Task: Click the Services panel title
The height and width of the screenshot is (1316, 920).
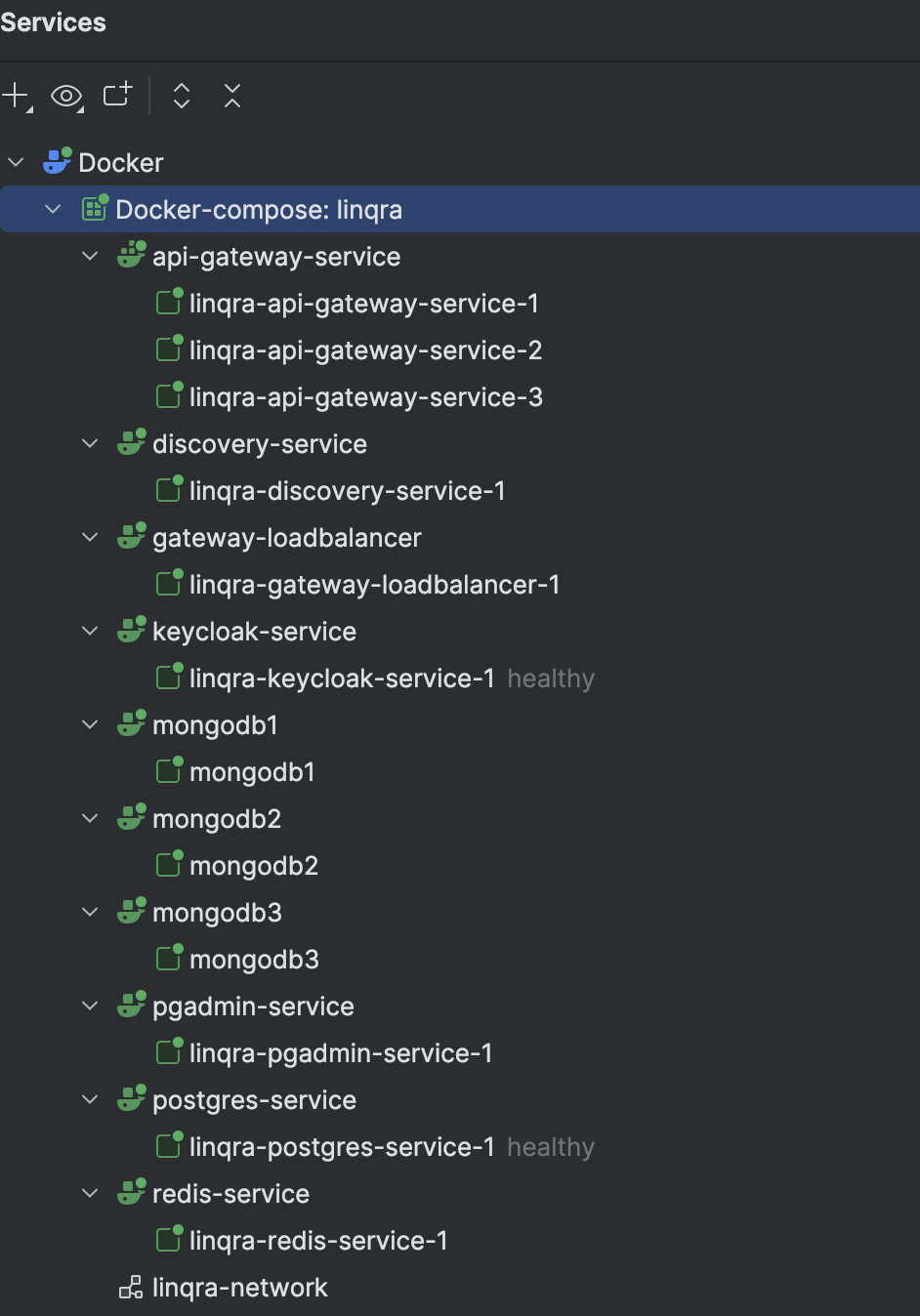Action: tap(53, 22)
